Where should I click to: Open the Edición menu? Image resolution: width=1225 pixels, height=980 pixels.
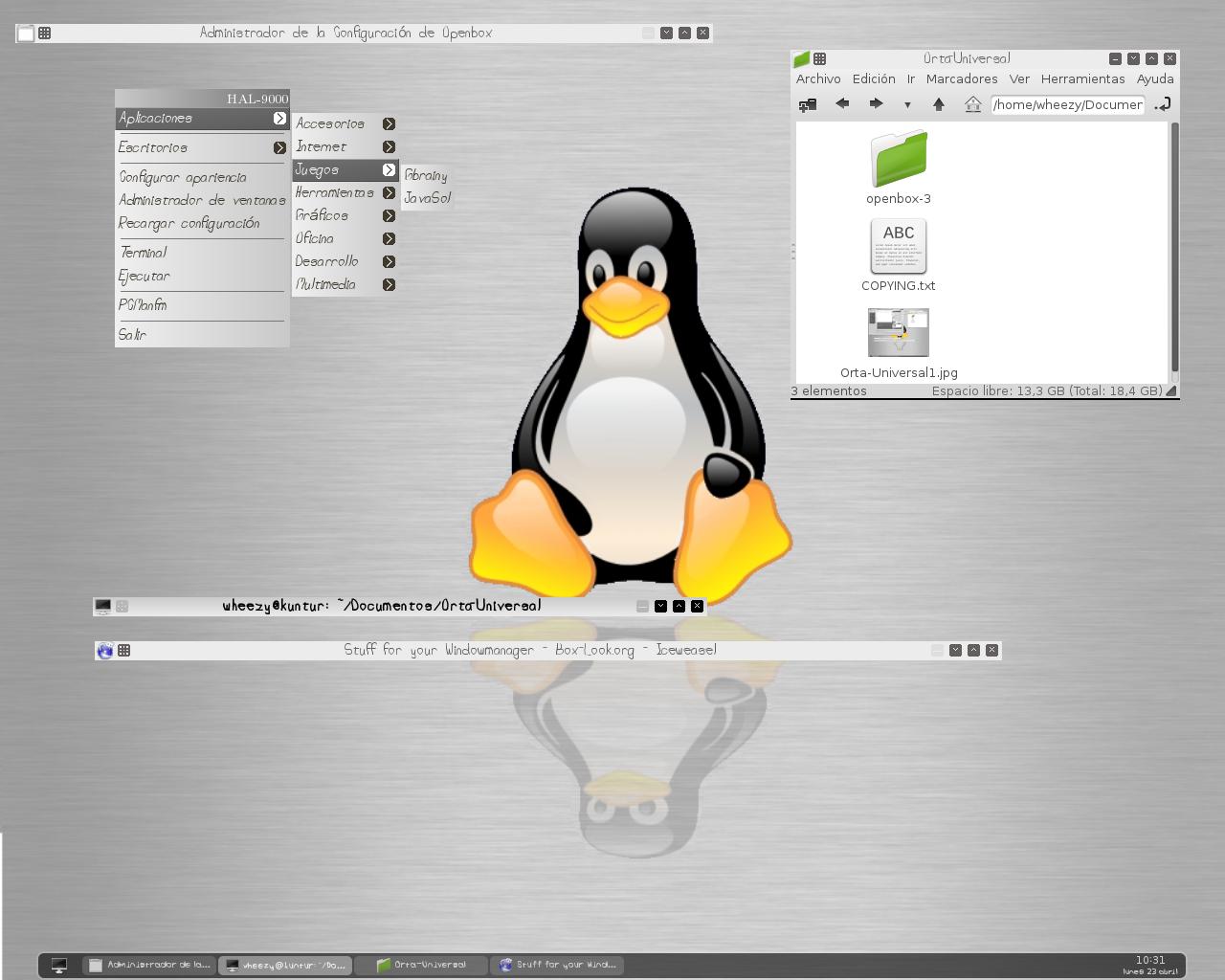874,79
